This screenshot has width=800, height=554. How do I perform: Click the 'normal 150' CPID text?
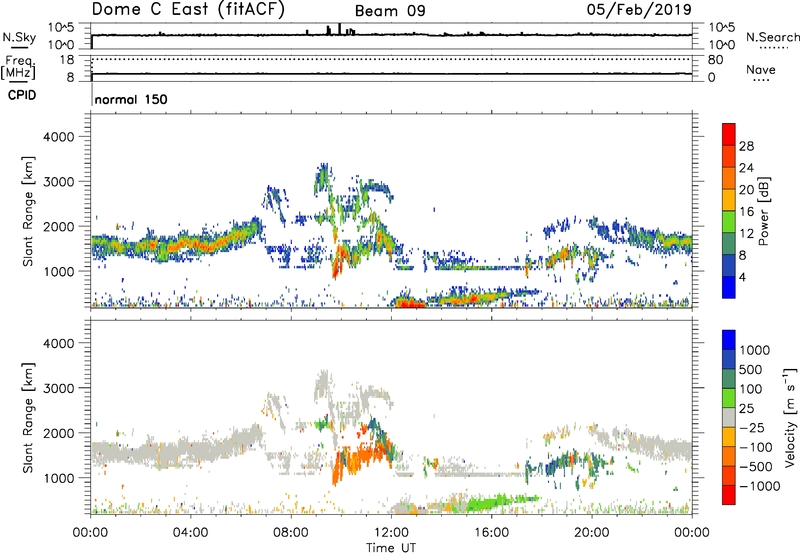[131, 99]
